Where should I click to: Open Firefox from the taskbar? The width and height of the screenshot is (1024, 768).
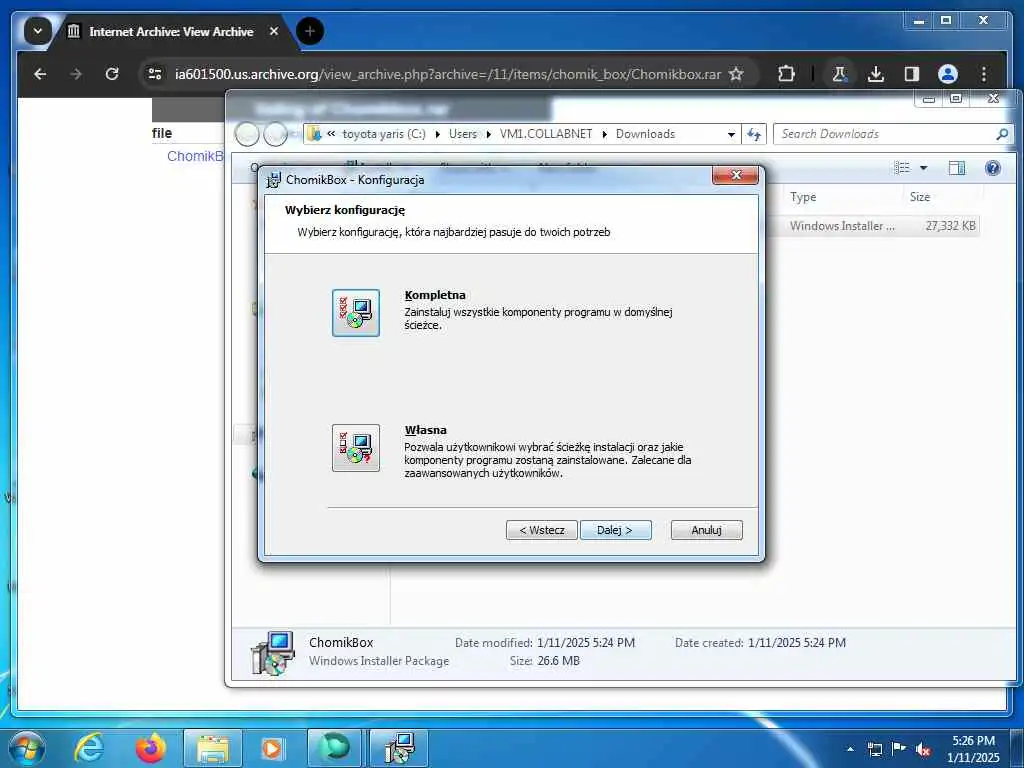click(150, 748)
